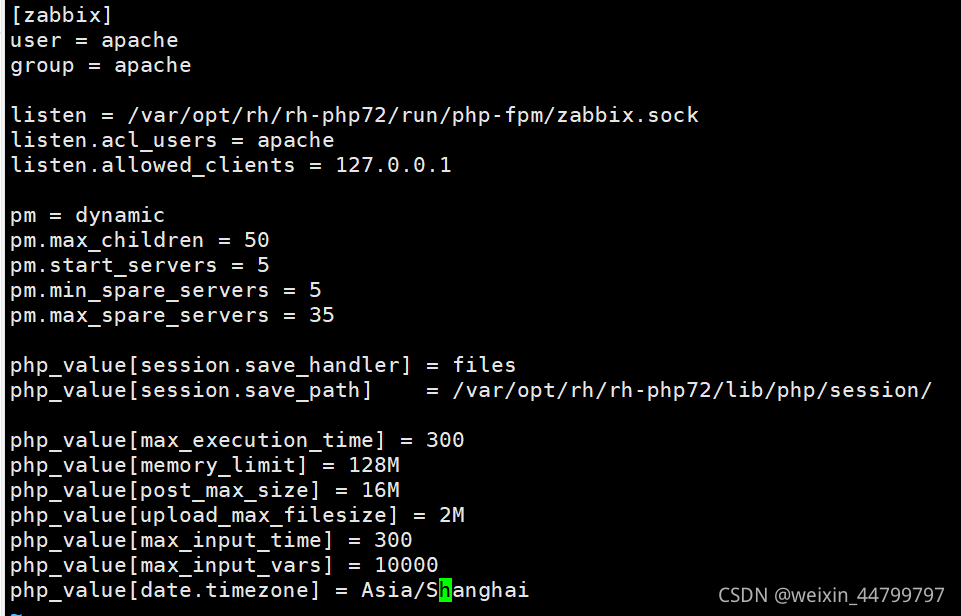Click the upload_max_filesize 2M value
The image size is (961, 616).
pos(452,515)
